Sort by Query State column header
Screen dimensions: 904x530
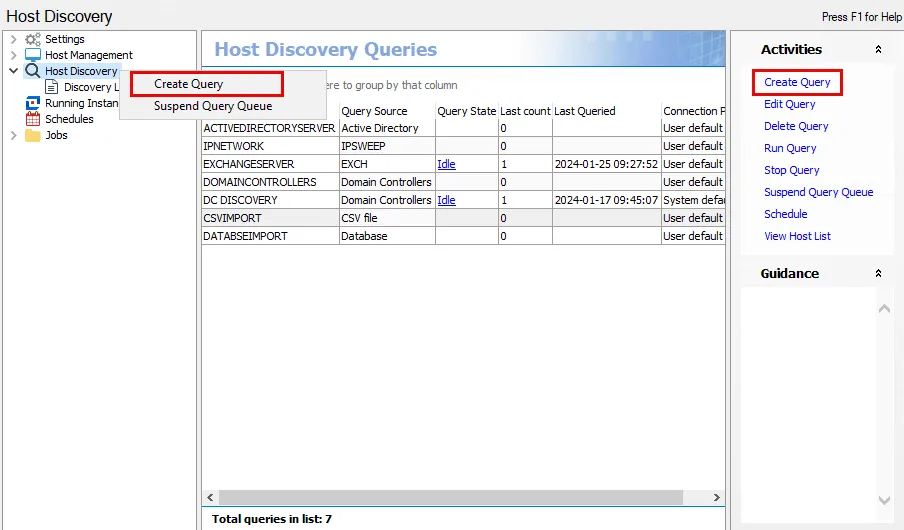(x=466, y=111)
